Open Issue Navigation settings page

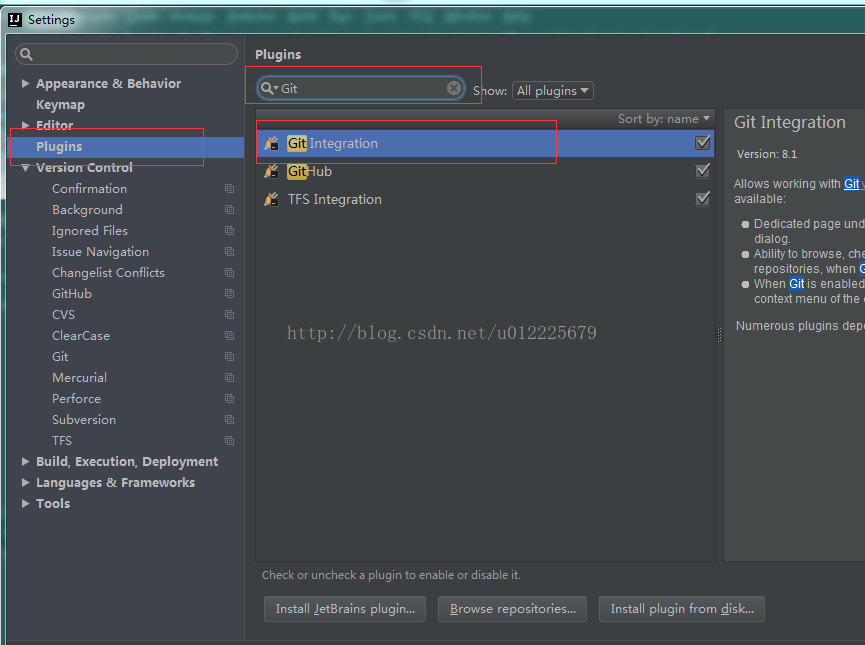100,252
